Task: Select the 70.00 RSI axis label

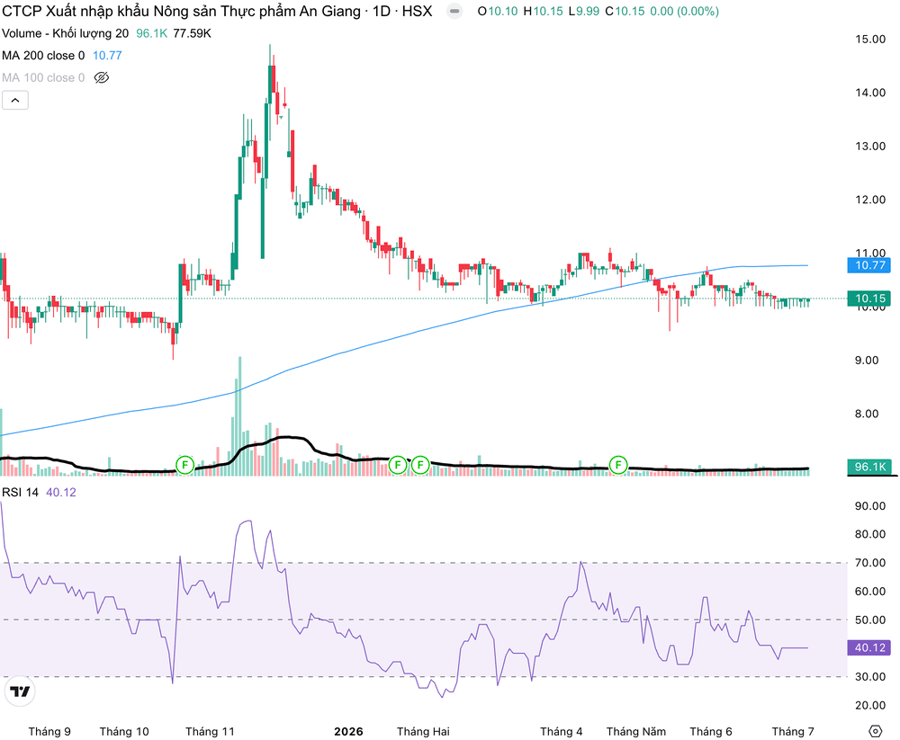Action: pyautogui.click(x=870, y=563)
